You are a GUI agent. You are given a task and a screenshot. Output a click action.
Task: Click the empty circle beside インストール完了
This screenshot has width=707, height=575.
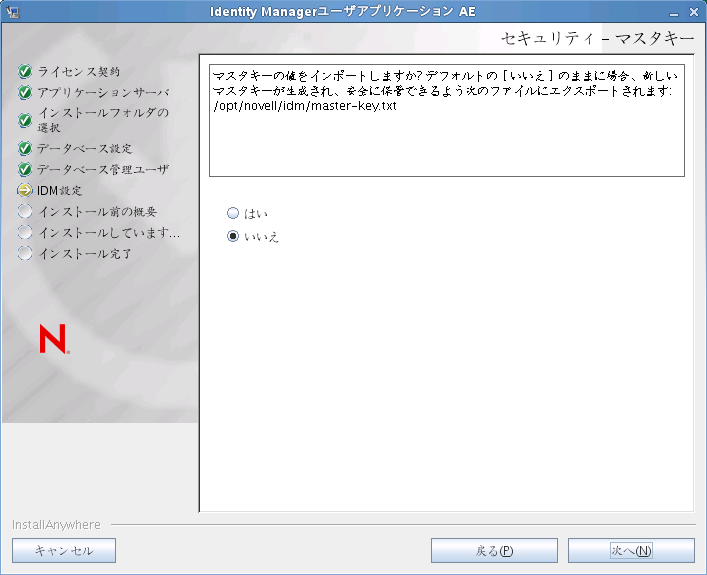(x=25, y=253)
